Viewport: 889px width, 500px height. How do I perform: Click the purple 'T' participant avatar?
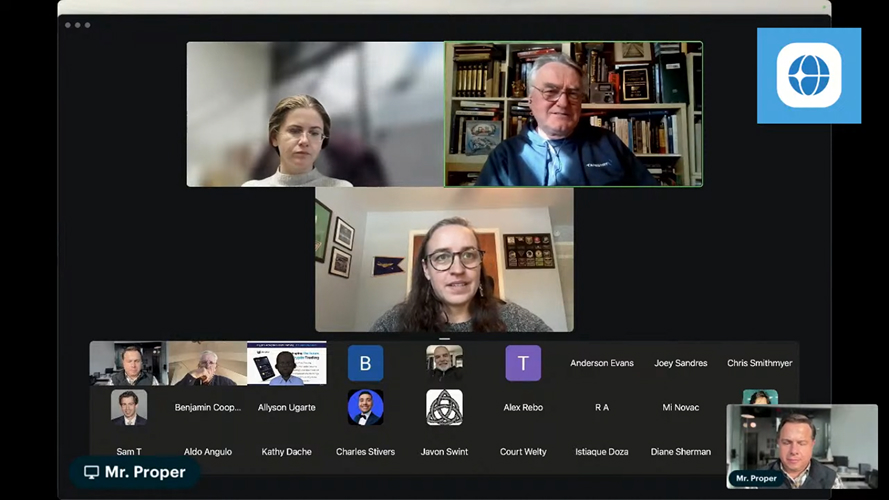(523, 363)
